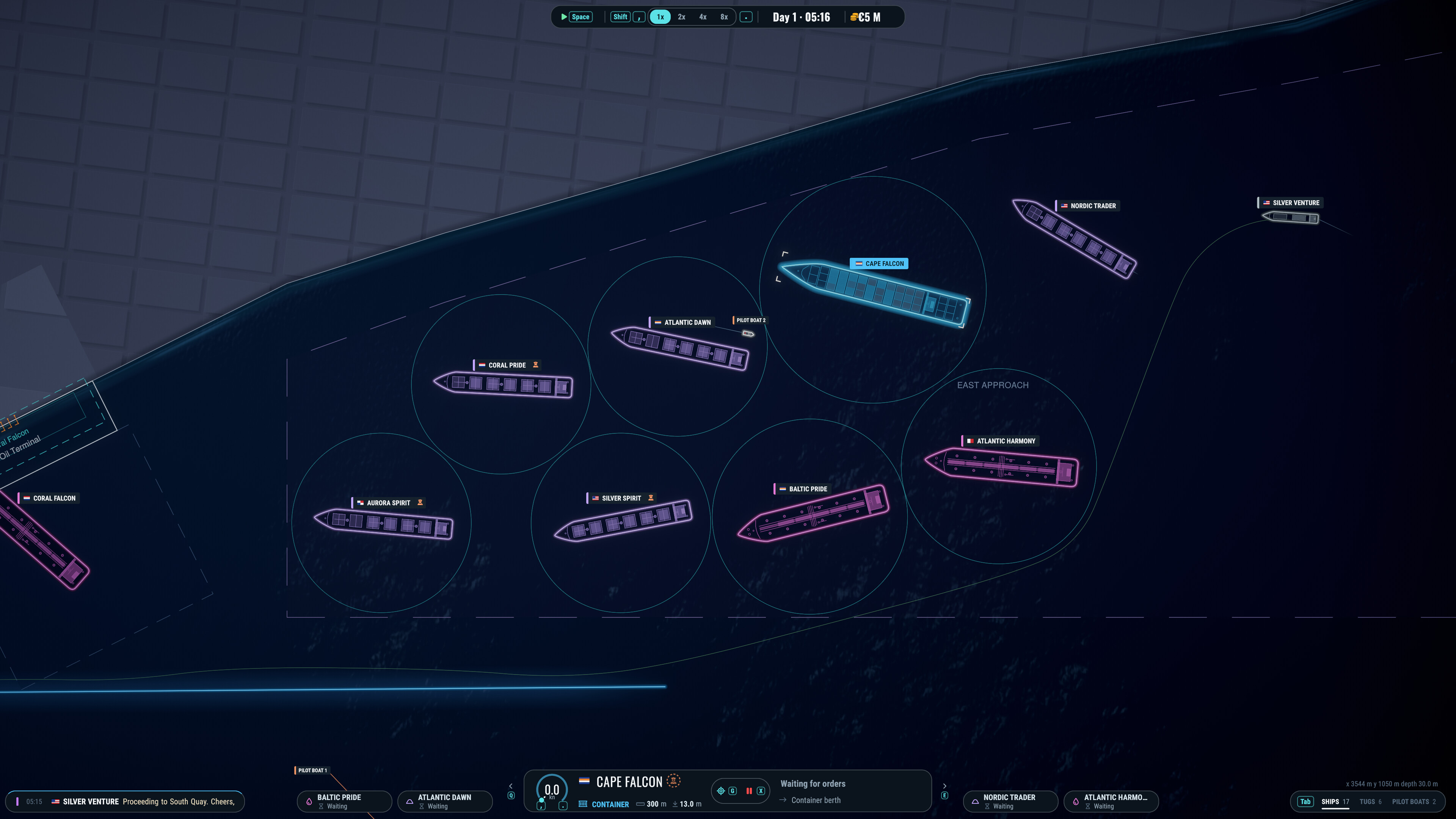The height and width of the screenshot is (819, 1456).
Task: Click the X key button in ship panel
Action: 761,791
